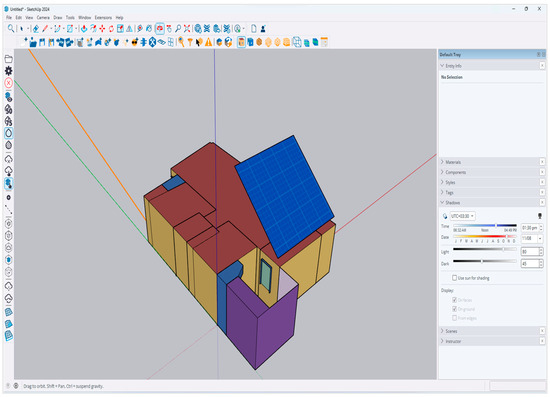Click the Zoom Extents icon
The width and height of the screenshot is (550, 397).
tap(187, 28)
